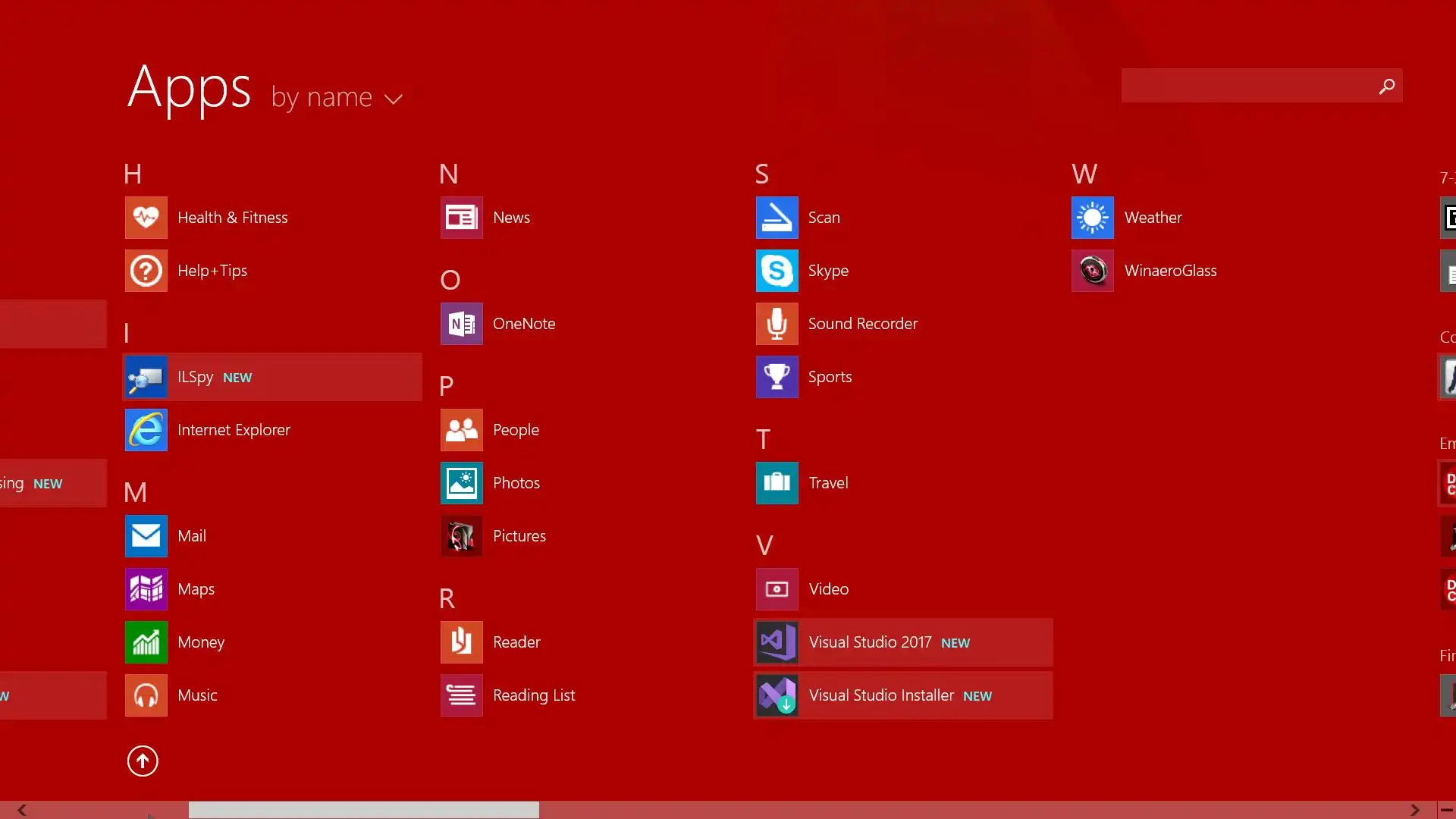Launch the Skype app icon

pos(777,271)
